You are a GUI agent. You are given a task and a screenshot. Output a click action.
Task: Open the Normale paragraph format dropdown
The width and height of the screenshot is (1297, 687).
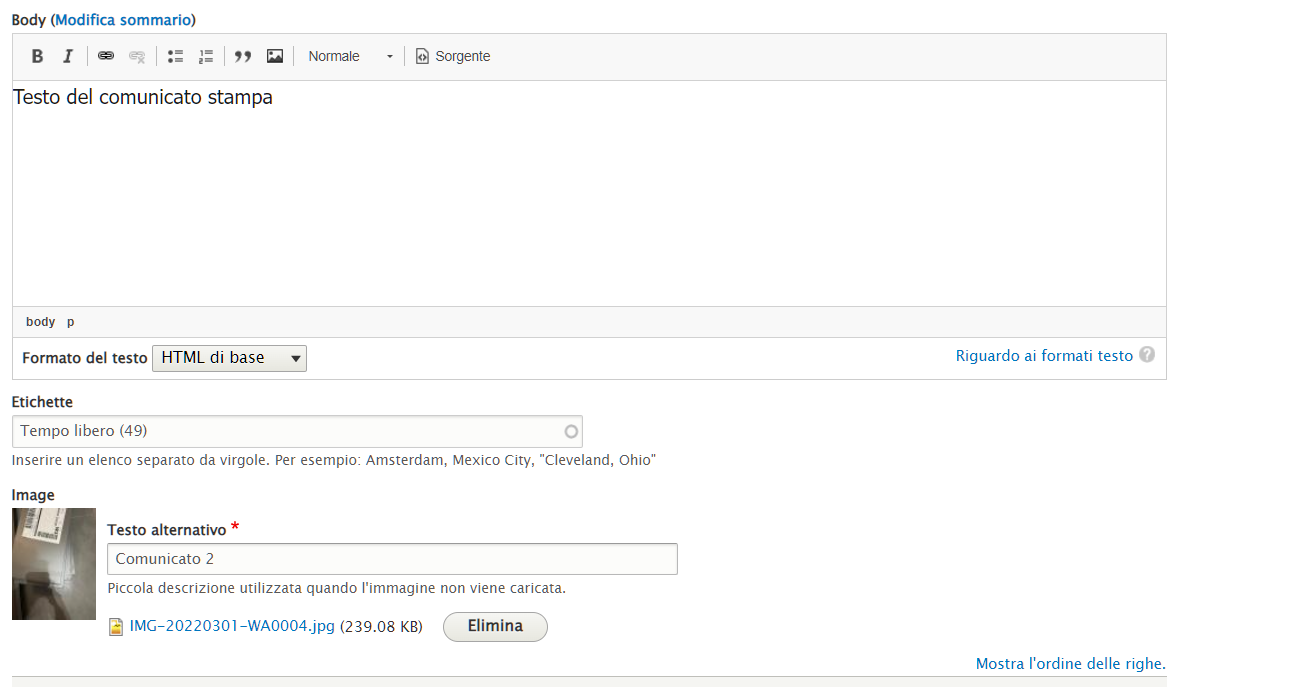tap(350, 56)
